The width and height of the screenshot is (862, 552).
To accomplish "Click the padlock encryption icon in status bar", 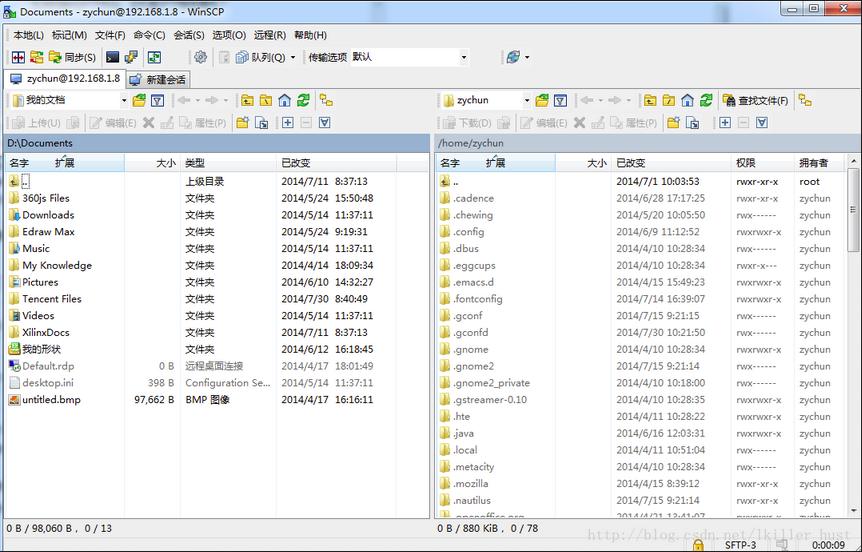I will tap(698, 545).
